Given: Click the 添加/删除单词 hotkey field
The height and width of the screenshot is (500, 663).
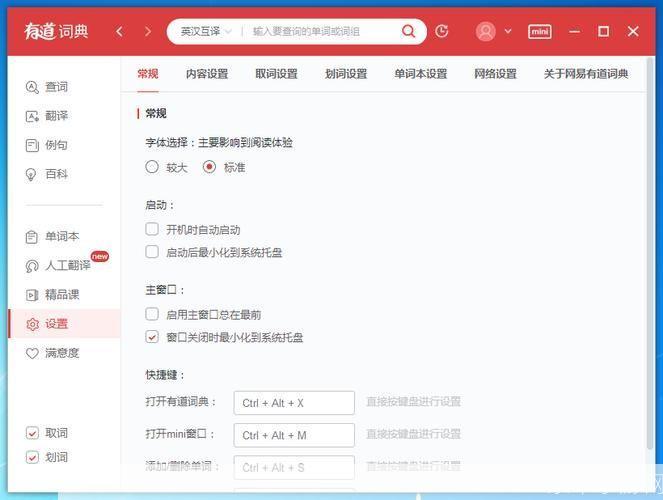Looking at the screenshot, I should (294, 467).
